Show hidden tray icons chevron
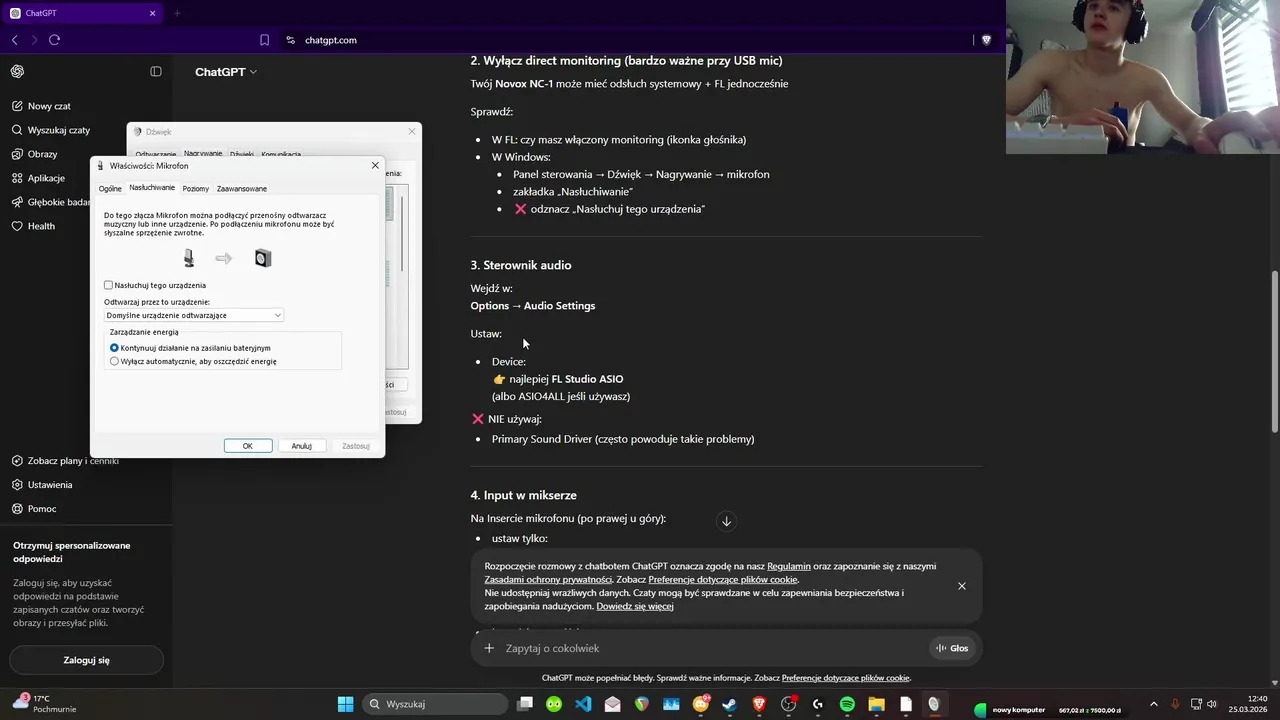 1153,704
